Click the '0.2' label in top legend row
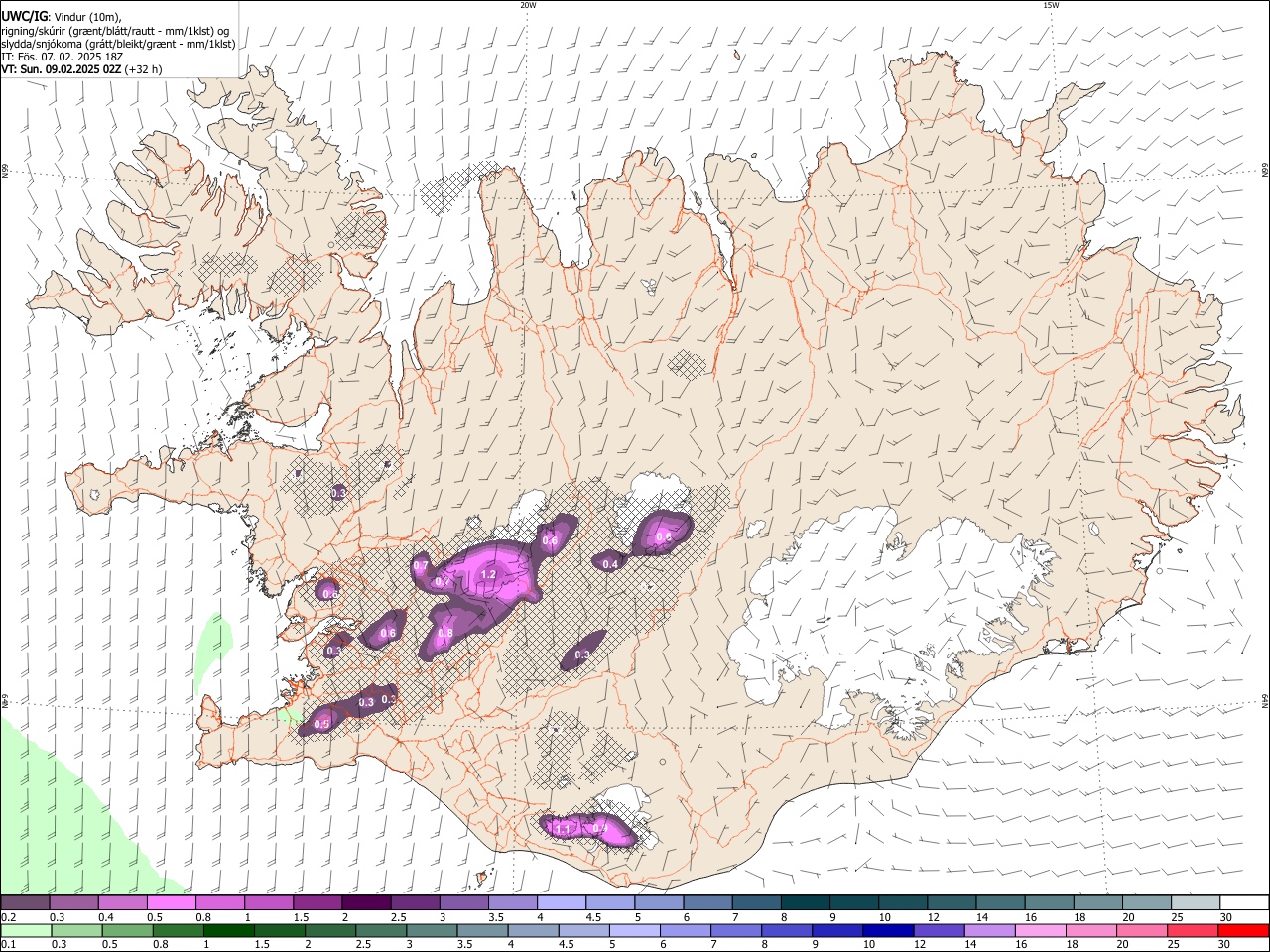 [x=8, y=917]
